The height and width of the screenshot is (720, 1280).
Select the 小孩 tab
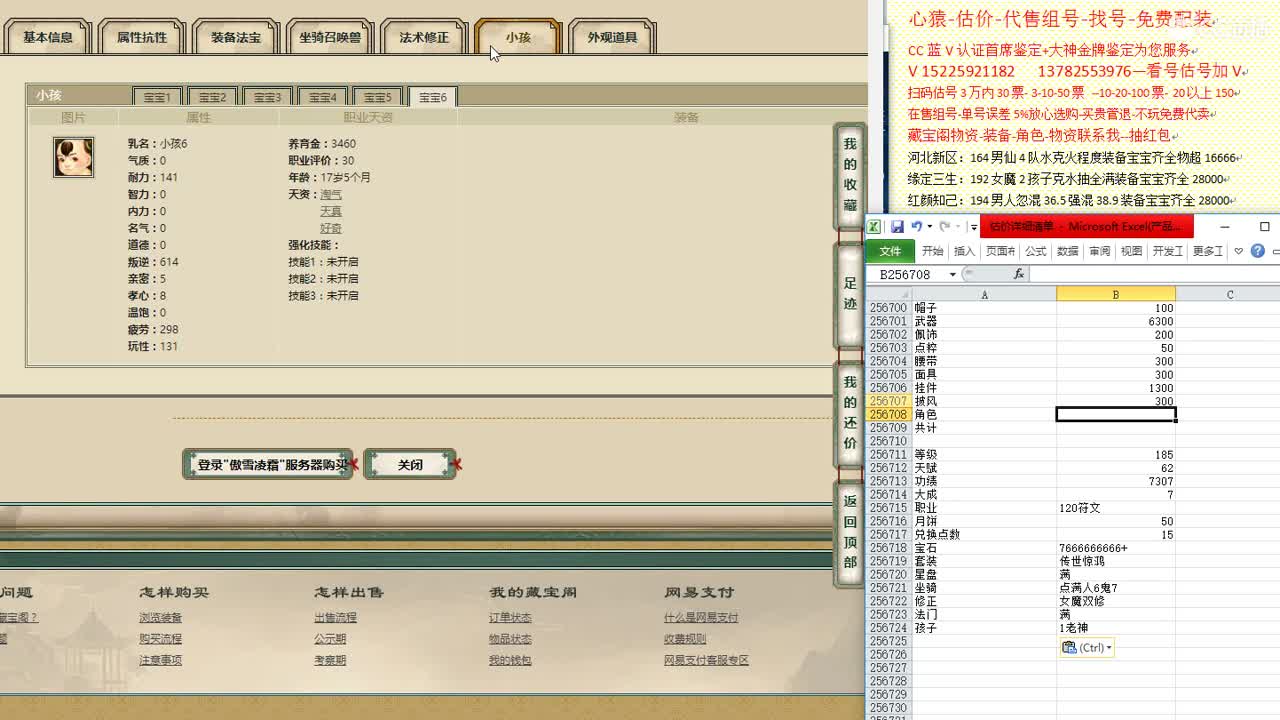(518, 37)
